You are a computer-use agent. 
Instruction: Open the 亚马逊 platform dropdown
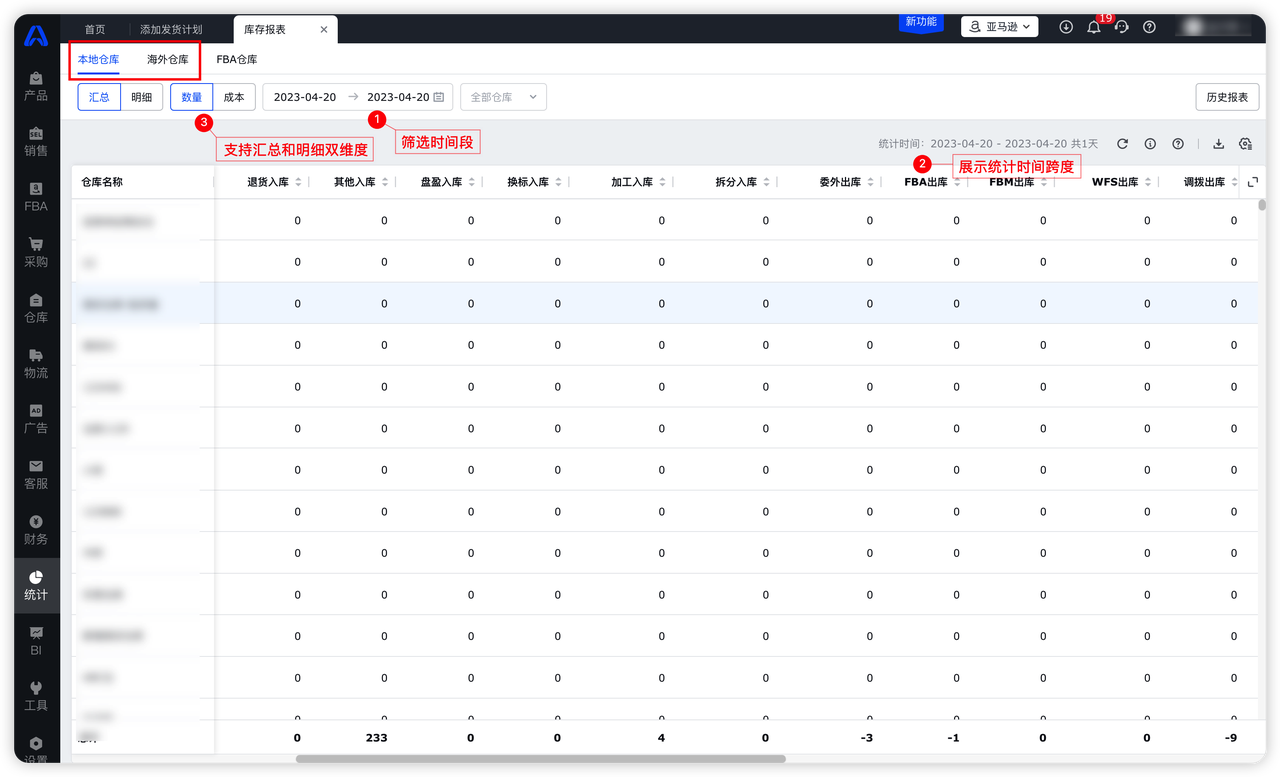[x=999, y=27]
